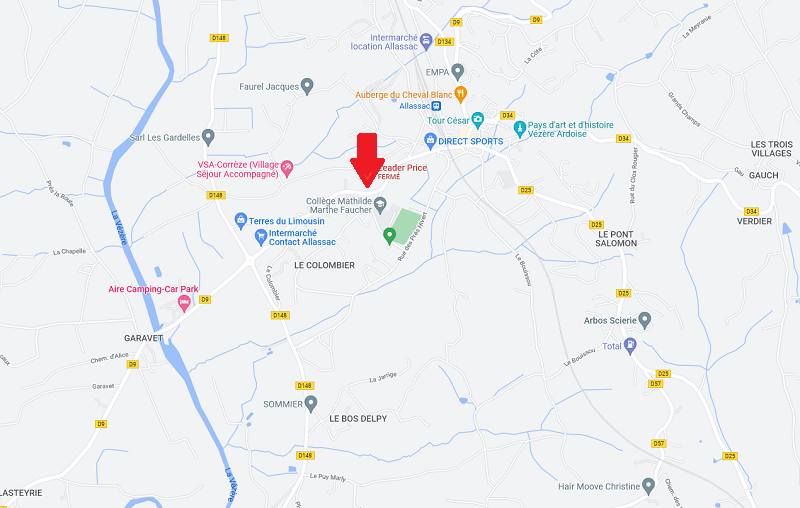This screenshot has width=800, height=508.
Task: Click the DIRECT SPORTS shopping bag icon
Action: coord(430,141)
